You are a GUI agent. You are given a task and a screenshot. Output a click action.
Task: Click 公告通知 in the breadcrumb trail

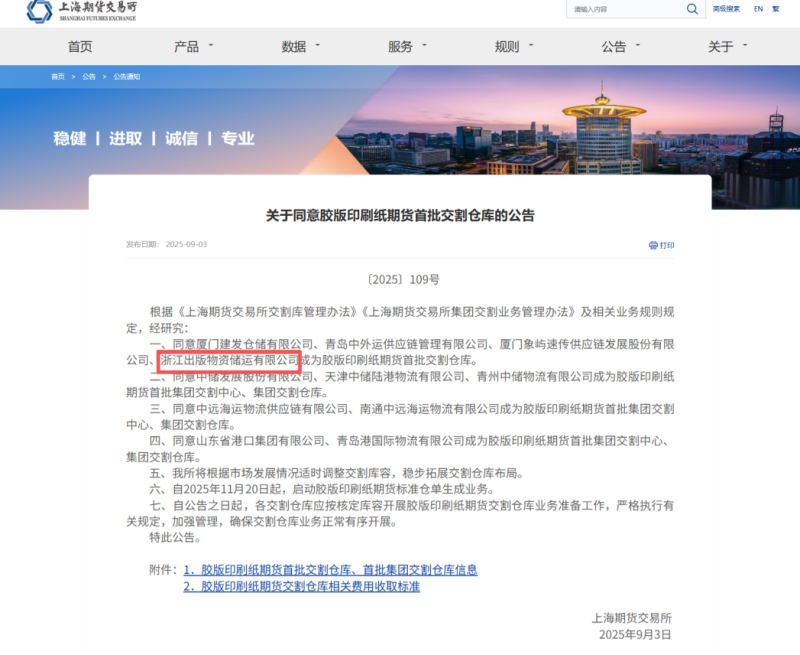point(126,77)
